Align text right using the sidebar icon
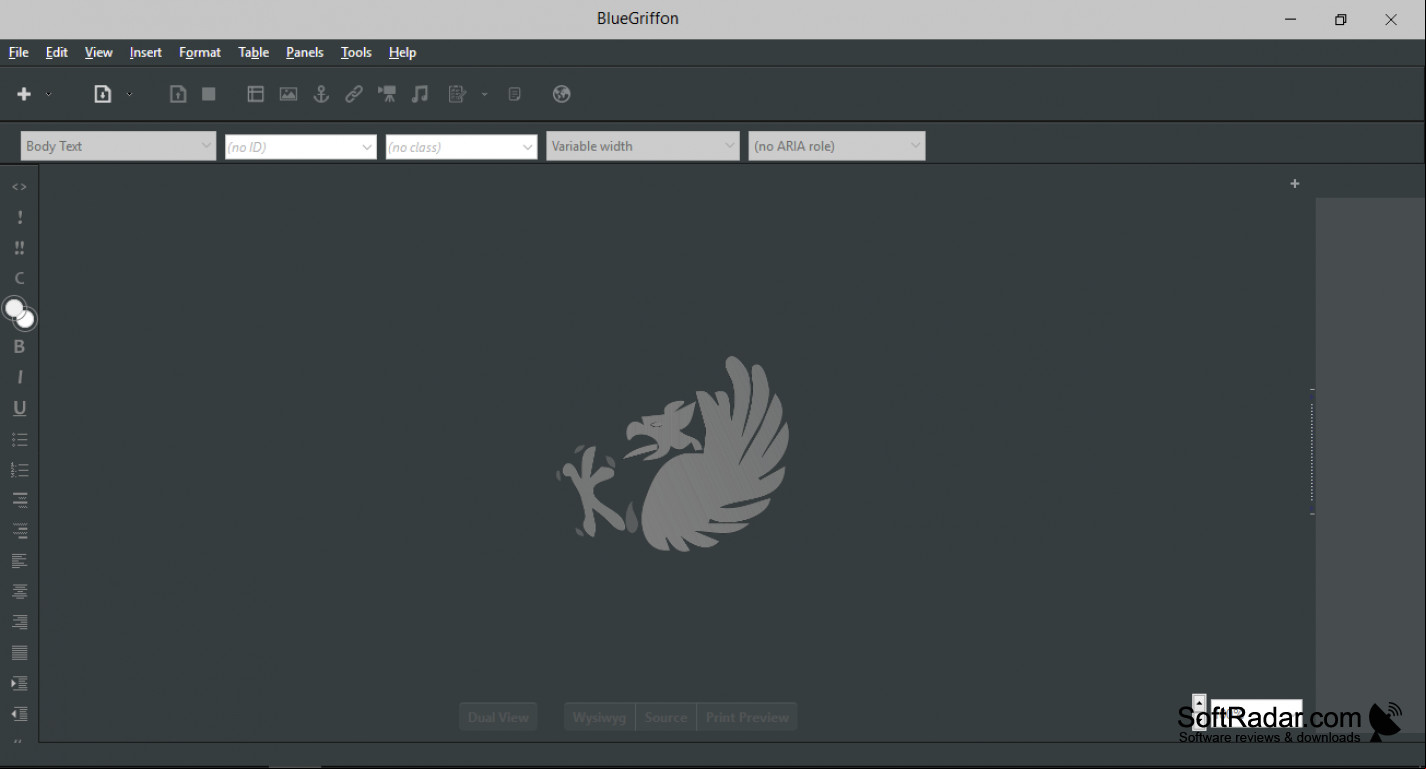Viewport: 1426px width, 769px height. click(x=19, y=622)
